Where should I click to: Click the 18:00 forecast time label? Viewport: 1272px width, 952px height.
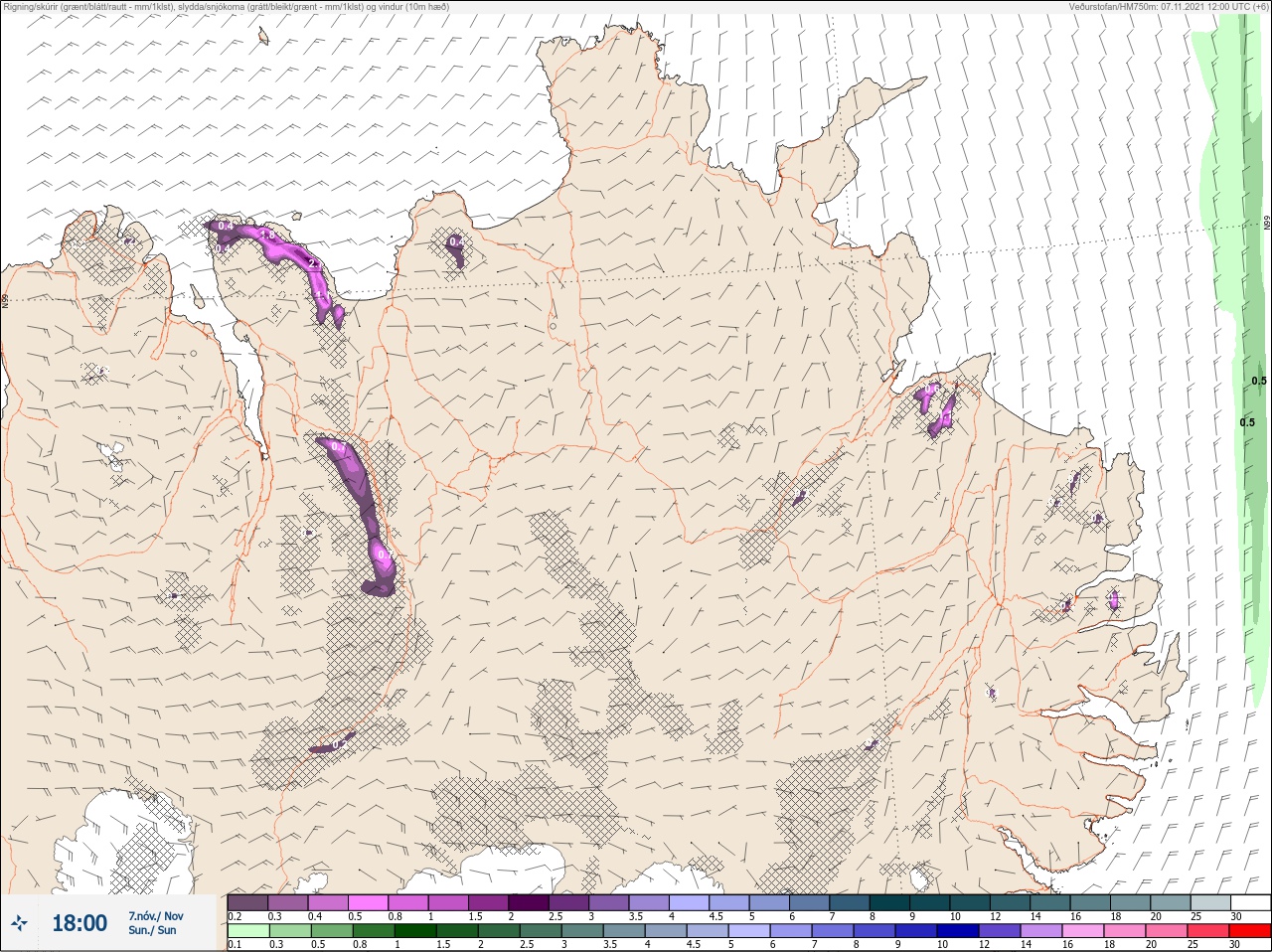click(79, 923)
